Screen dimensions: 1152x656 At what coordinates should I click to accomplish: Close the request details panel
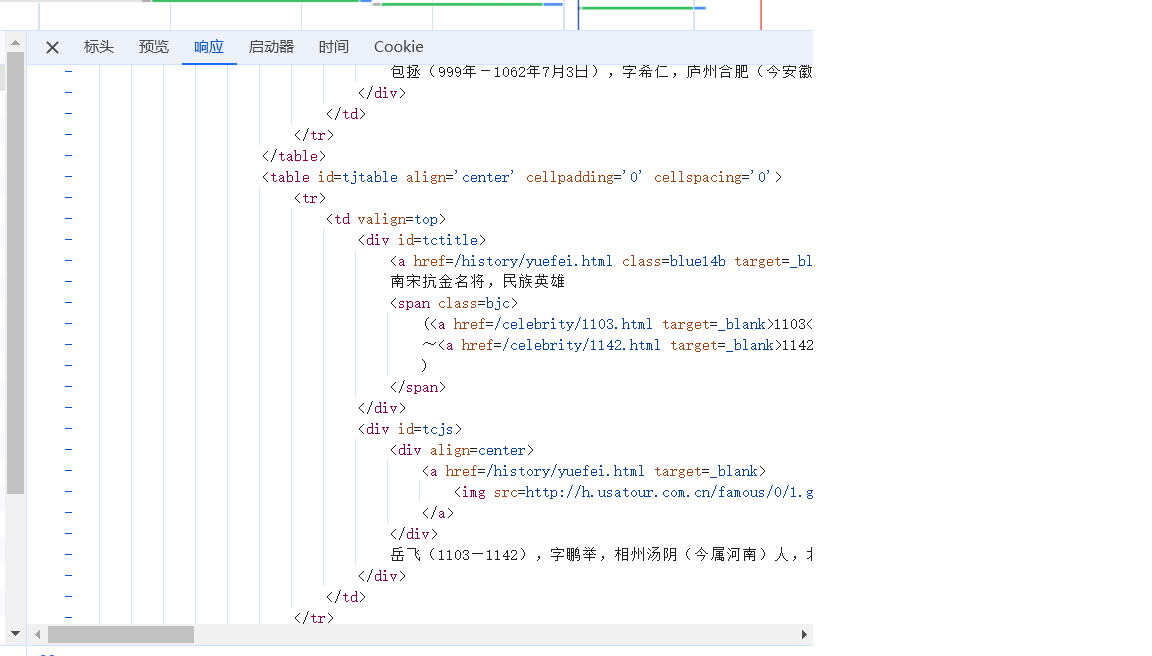(x=52, y=47)
